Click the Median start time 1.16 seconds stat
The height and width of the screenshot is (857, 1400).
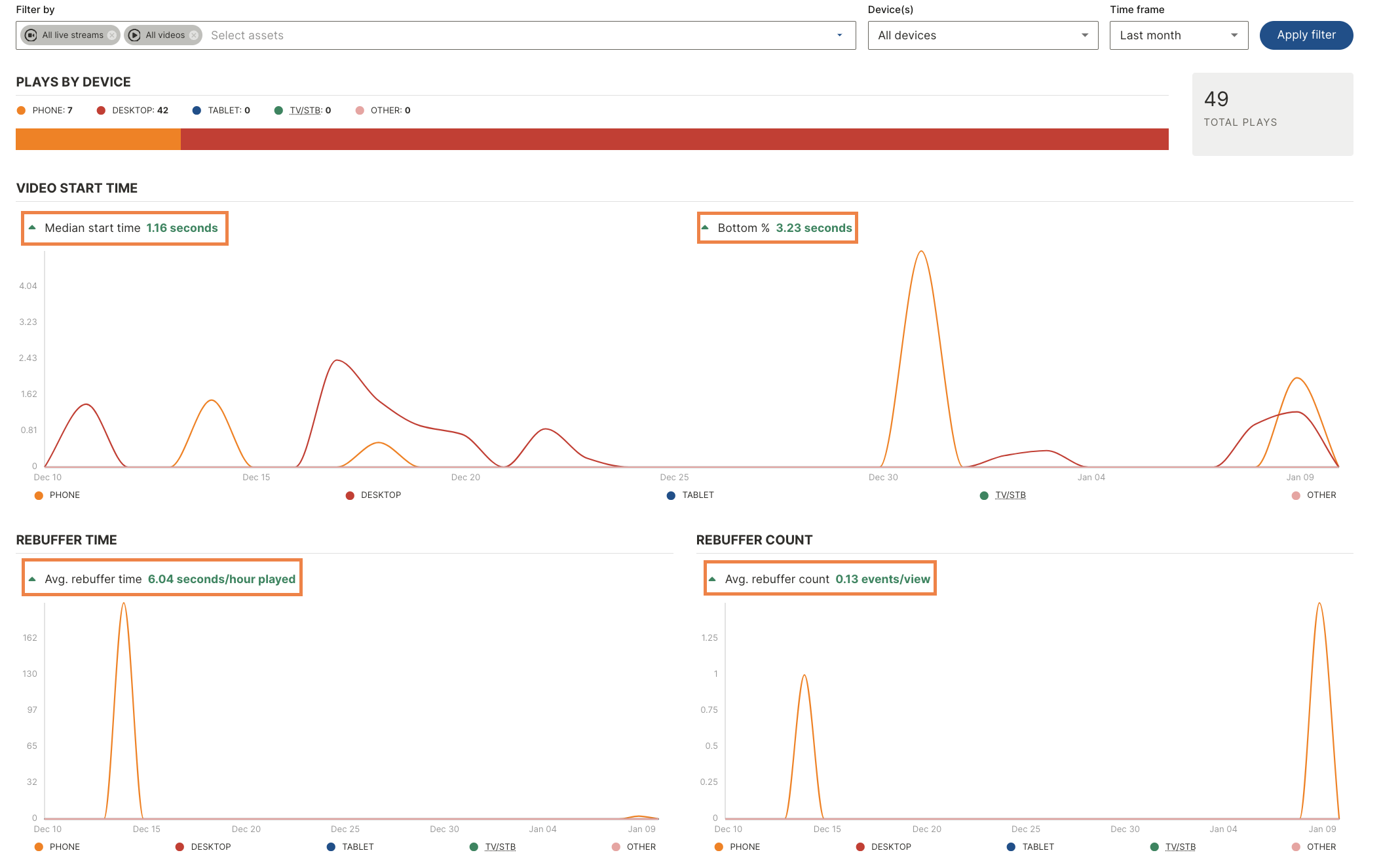124,228
